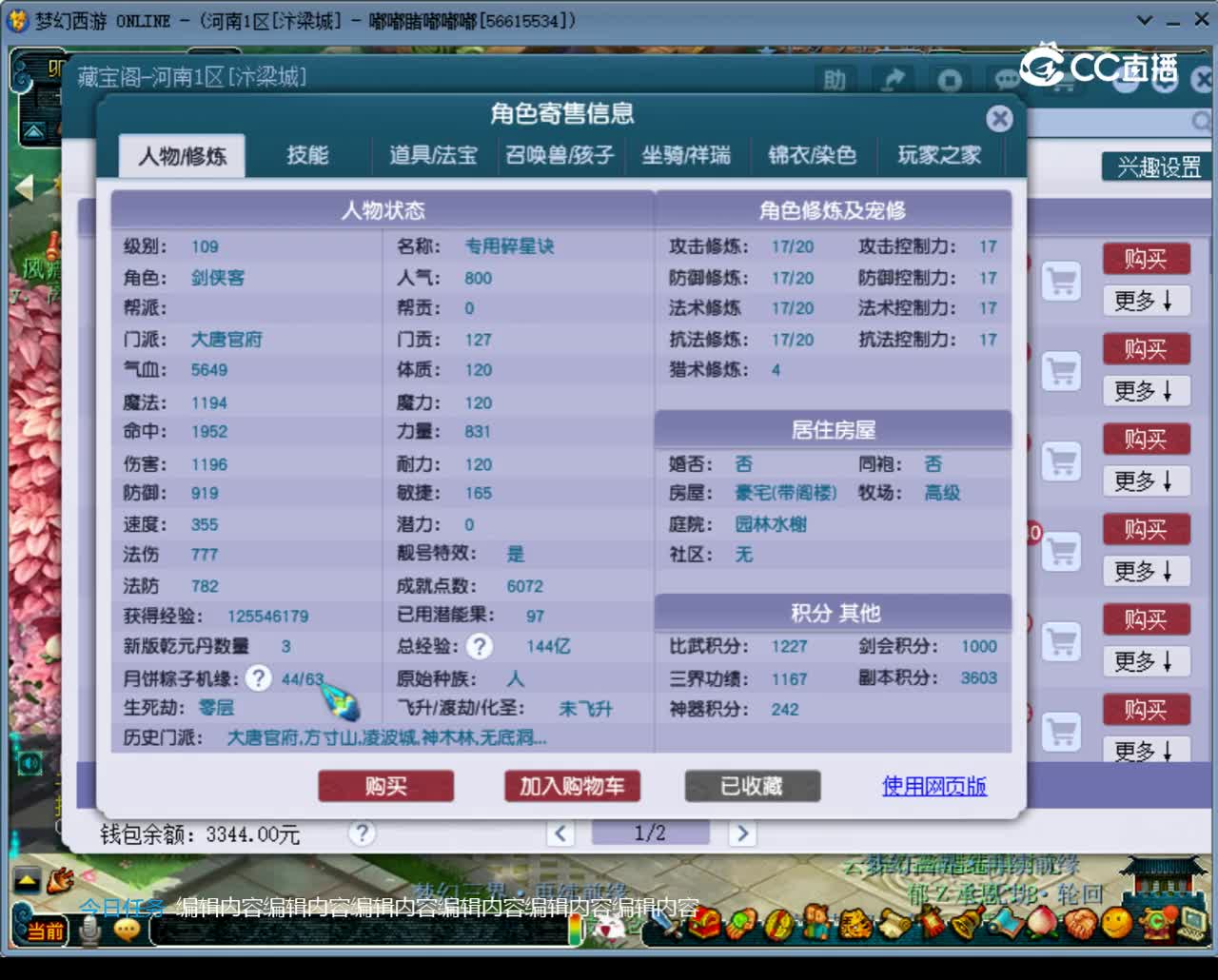This screenshot has width=1218, height=980.
Task: Click the question mark beside 钱包余额
Action: (x=361, y=833)
